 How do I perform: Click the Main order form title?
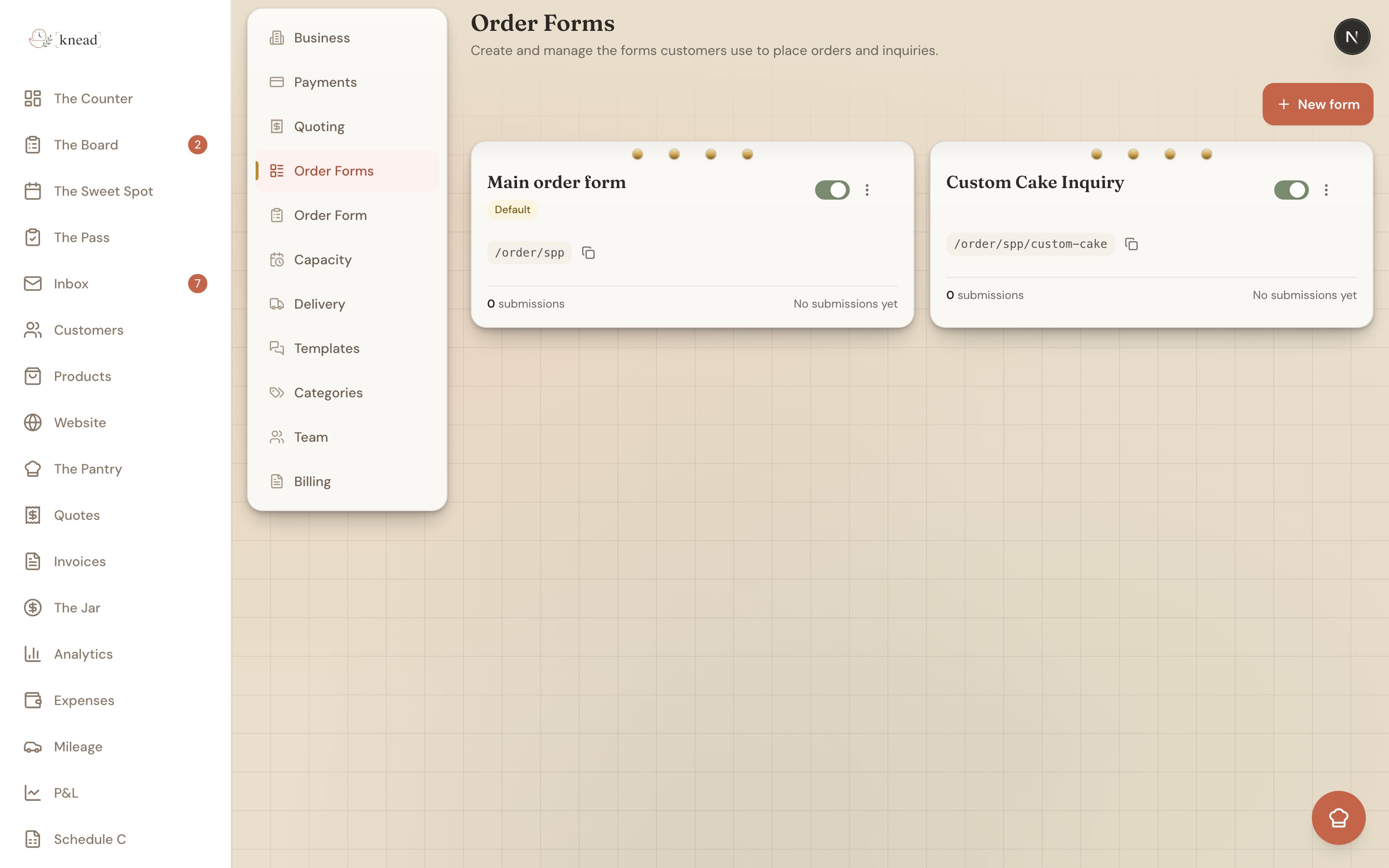(556, 182)
